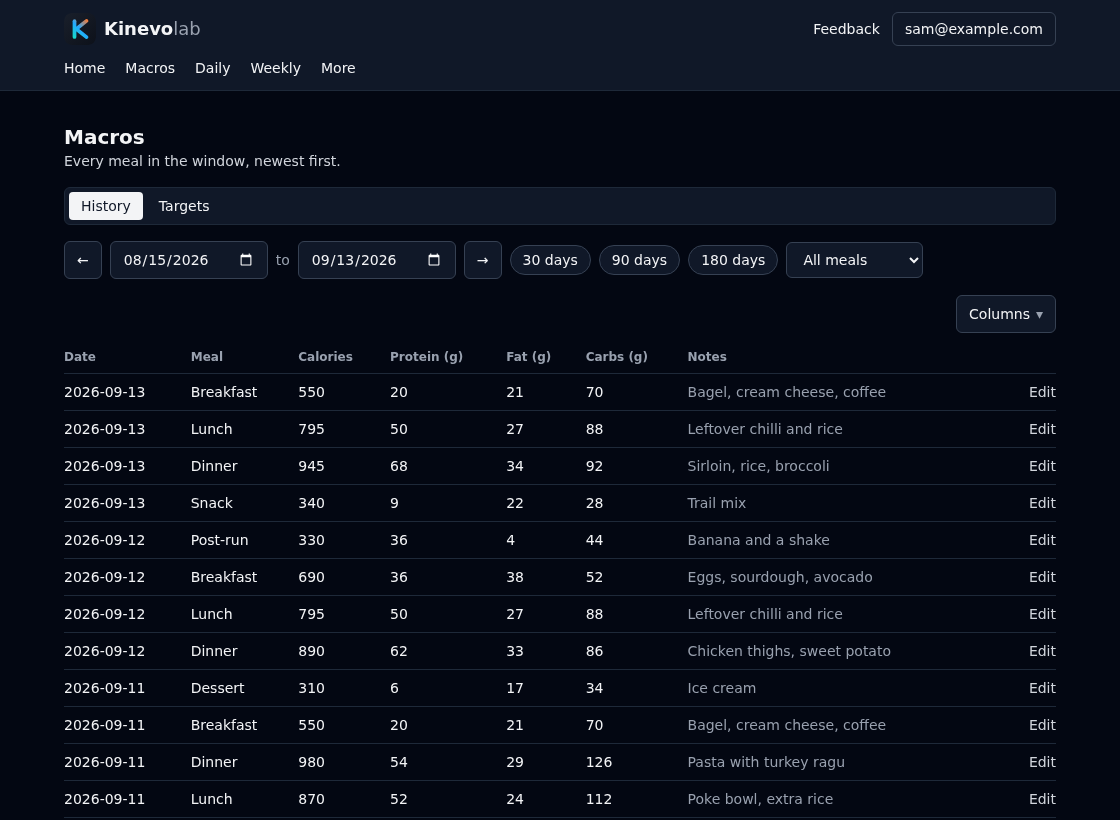Viewport: 1120px width, 820px height.
Task: Click the Meal column header
Action: pyautogui.click(x=206, y=356)
